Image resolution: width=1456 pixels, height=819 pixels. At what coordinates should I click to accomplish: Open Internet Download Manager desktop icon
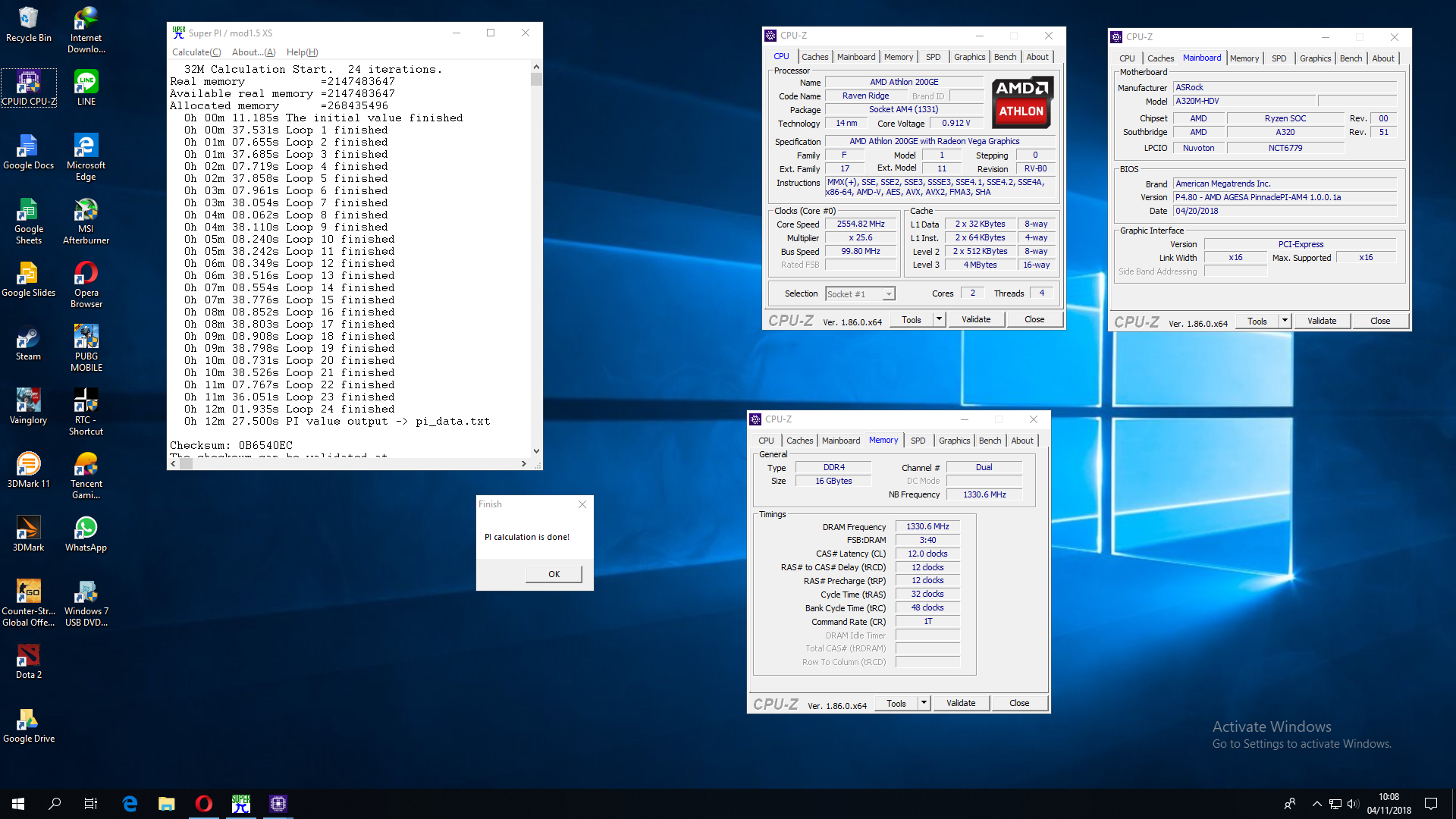86,30
